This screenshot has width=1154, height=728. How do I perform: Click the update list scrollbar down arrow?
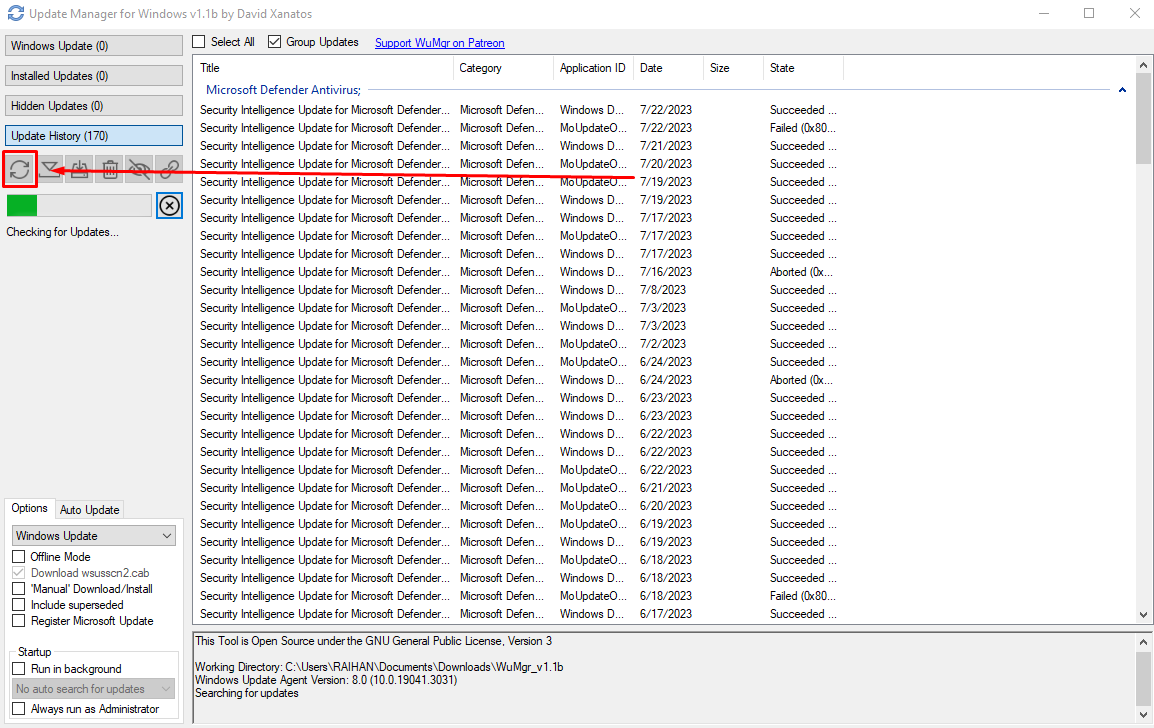tap(1143, 615)
